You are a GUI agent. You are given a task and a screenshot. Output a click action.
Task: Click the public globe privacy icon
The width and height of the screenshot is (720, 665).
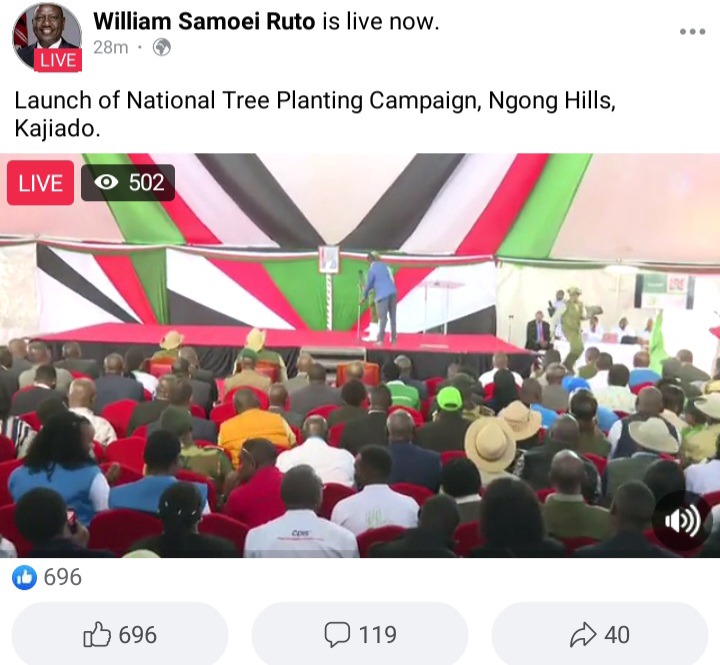(x=162, y=47)
